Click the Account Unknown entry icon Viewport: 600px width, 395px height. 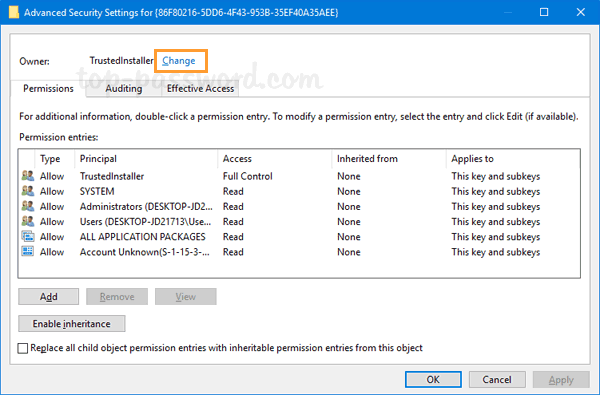point(28,251)
